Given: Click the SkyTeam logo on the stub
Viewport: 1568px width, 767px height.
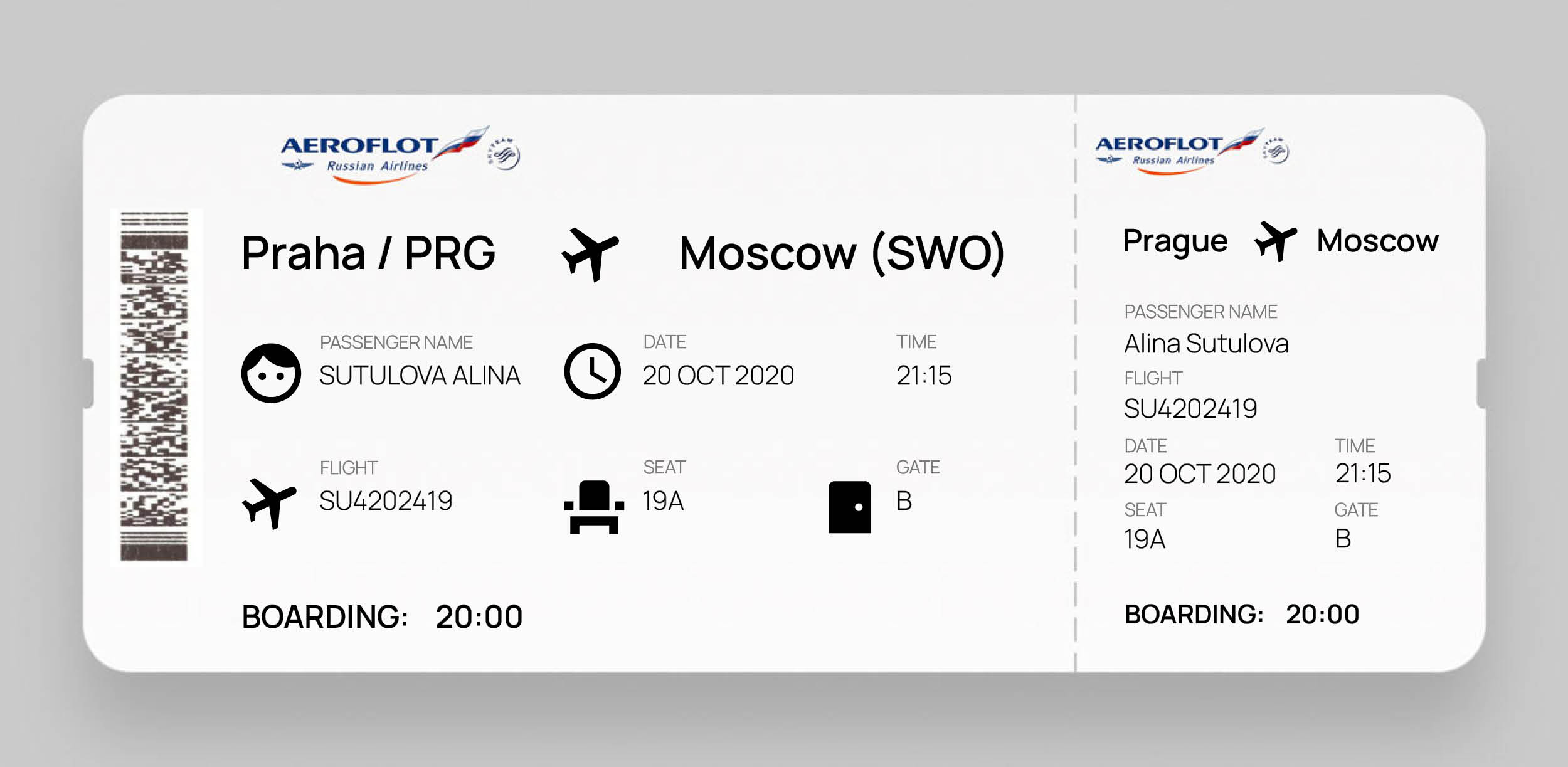Looking at the screenshot, I should [x=1276, y=151].
